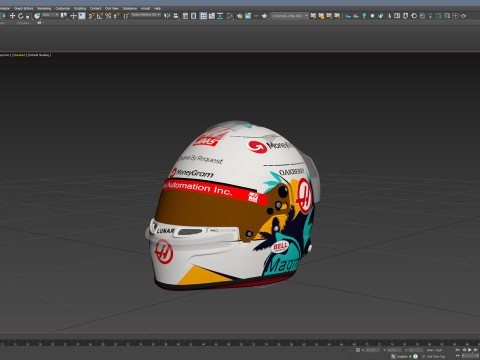Open the Arnold menu
Viewport: 480px width, 360px height.
145,8
